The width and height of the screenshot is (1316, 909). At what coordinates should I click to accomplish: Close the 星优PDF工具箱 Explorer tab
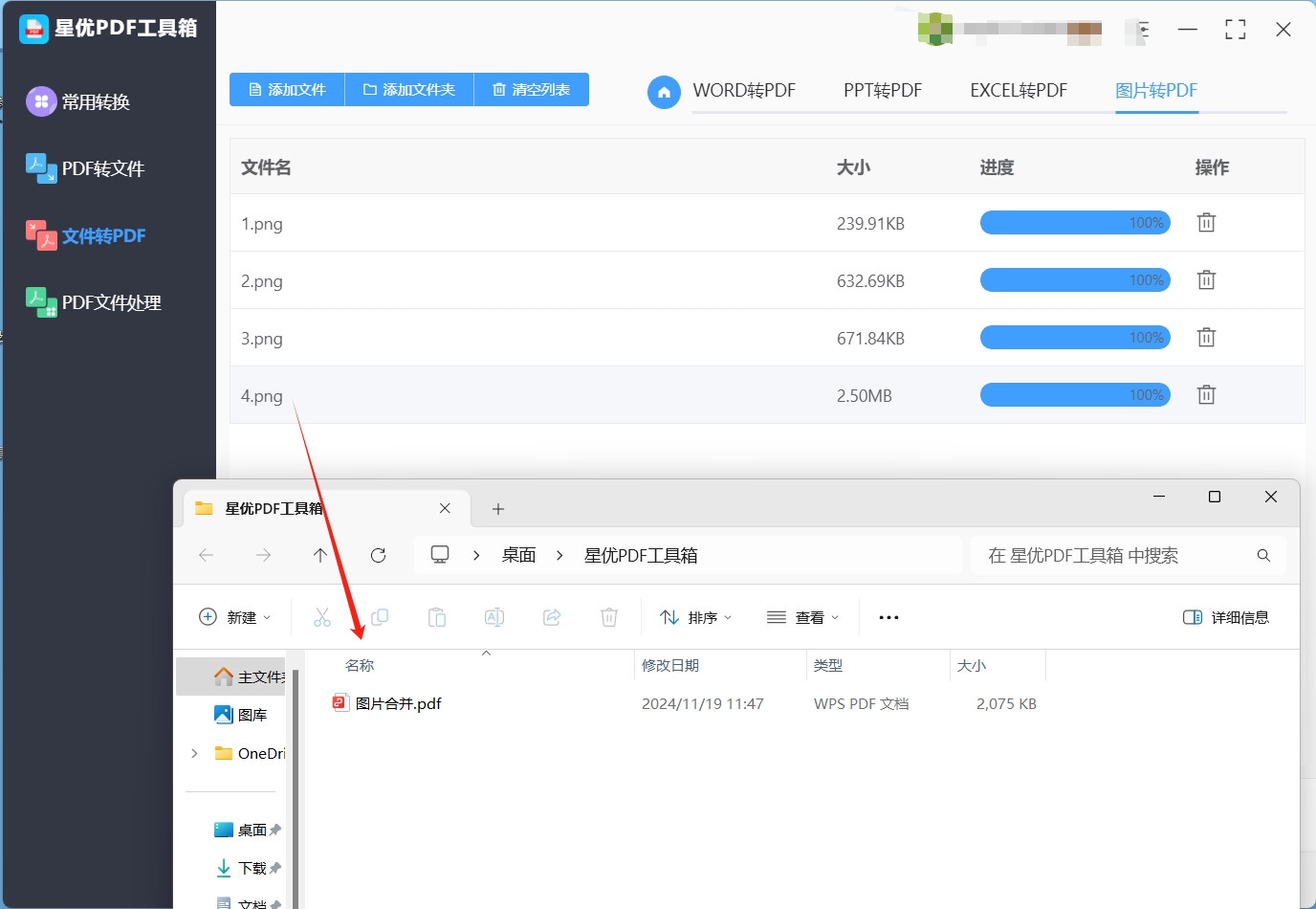click(445, 508)
